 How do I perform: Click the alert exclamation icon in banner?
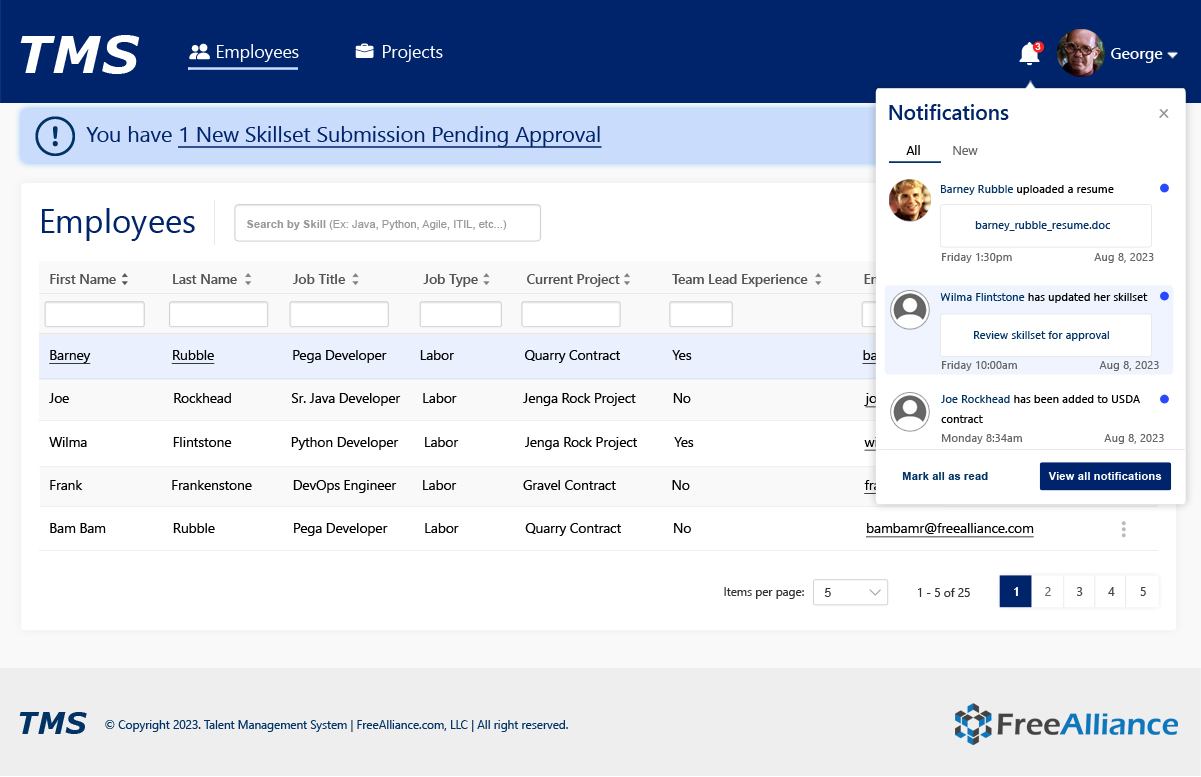pyautogui.click(x=55, y=135)
